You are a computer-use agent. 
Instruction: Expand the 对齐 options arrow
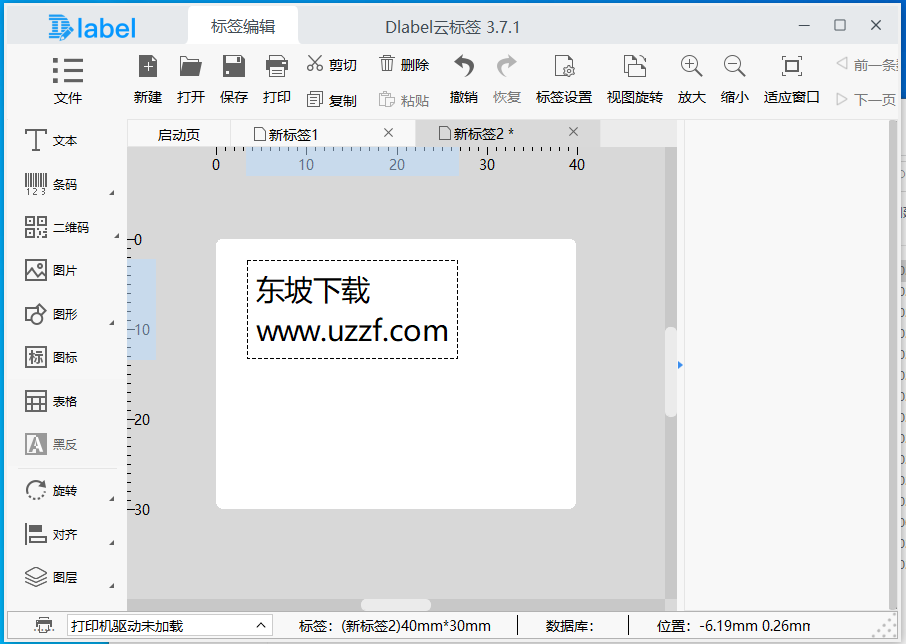(x=112, y=542)
